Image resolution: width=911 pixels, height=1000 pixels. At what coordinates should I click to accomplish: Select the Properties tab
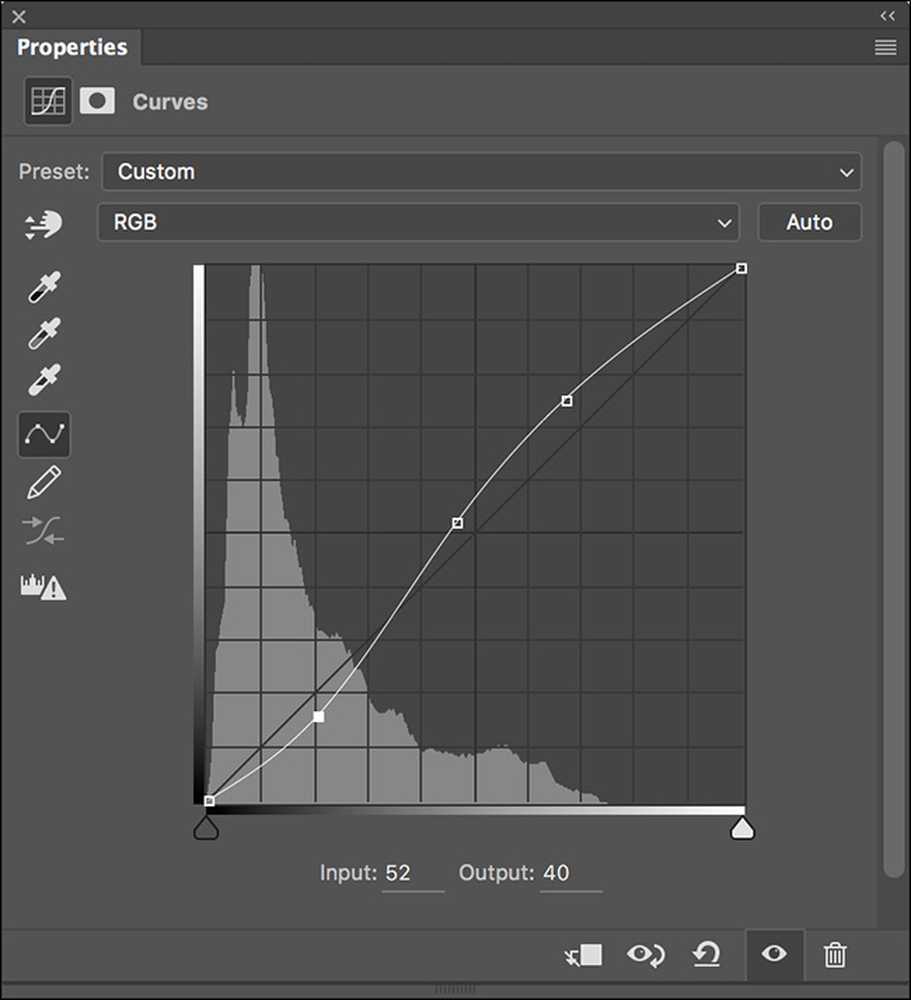(x=71, y=47)
